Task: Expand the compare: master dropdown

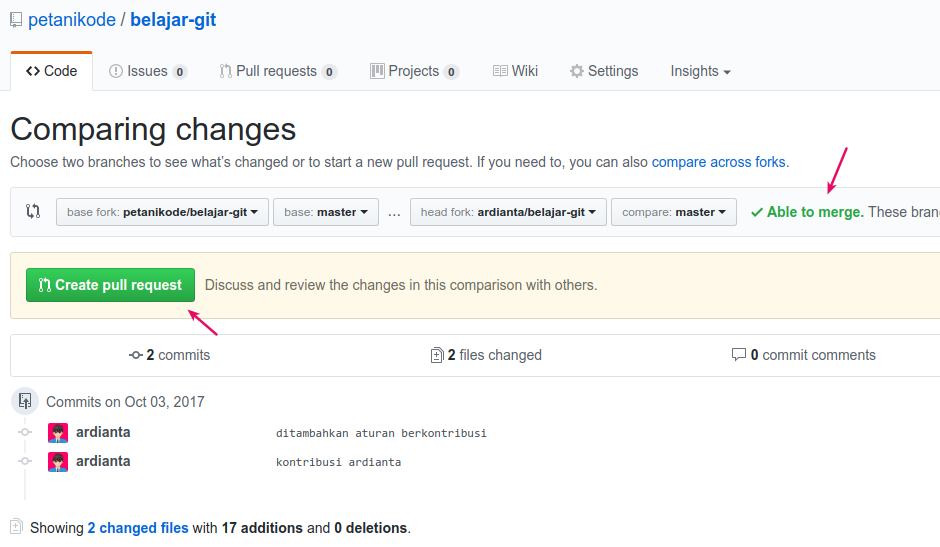Action: click(673, 212)
